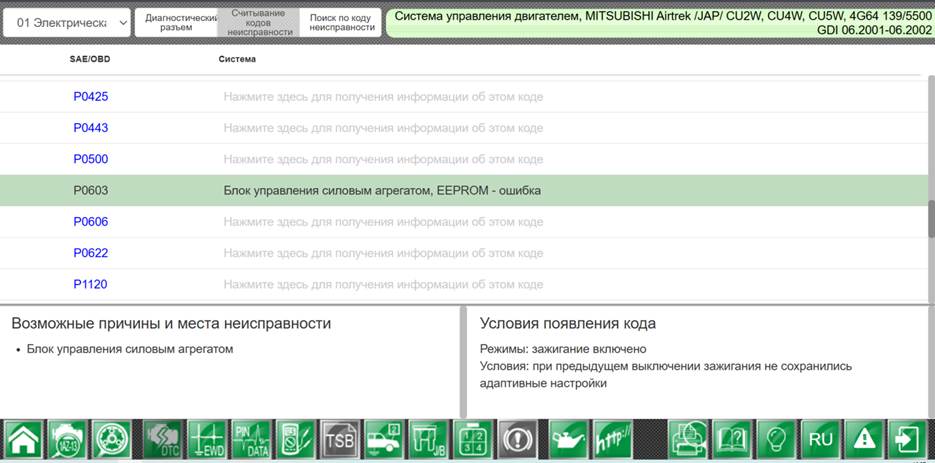Image resolution: width=935 pixels, height=463 pixels.
Task: Click the info hint in the P0425 row
Action: [383, 97]
